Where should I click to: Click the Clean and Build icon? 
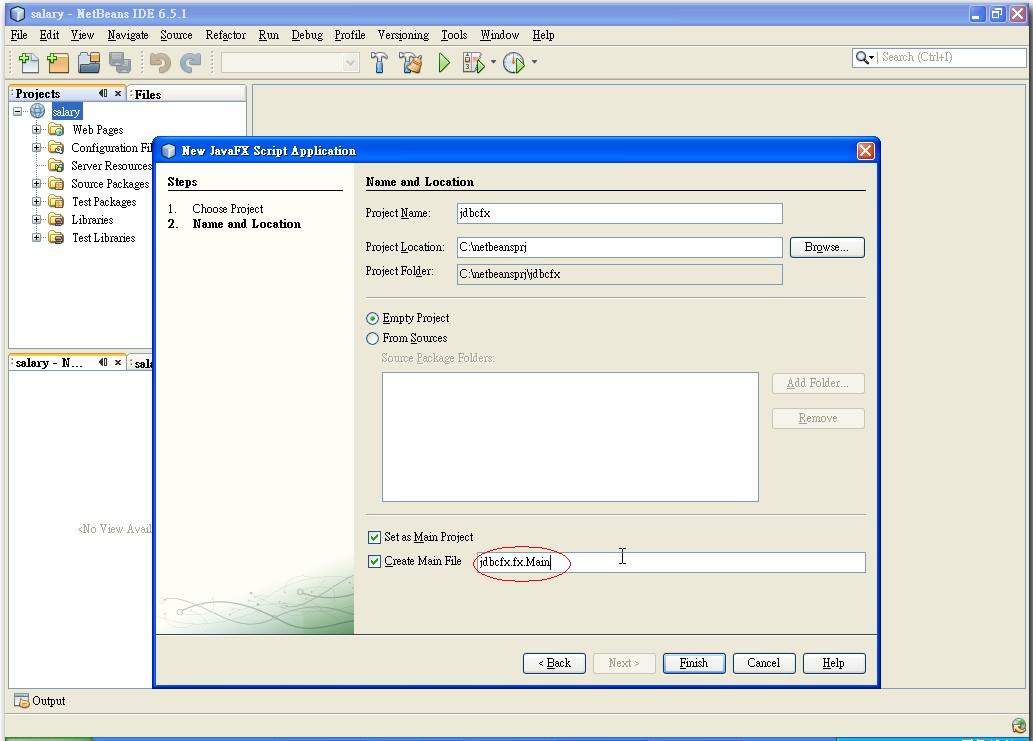click(x=411, y=63)
